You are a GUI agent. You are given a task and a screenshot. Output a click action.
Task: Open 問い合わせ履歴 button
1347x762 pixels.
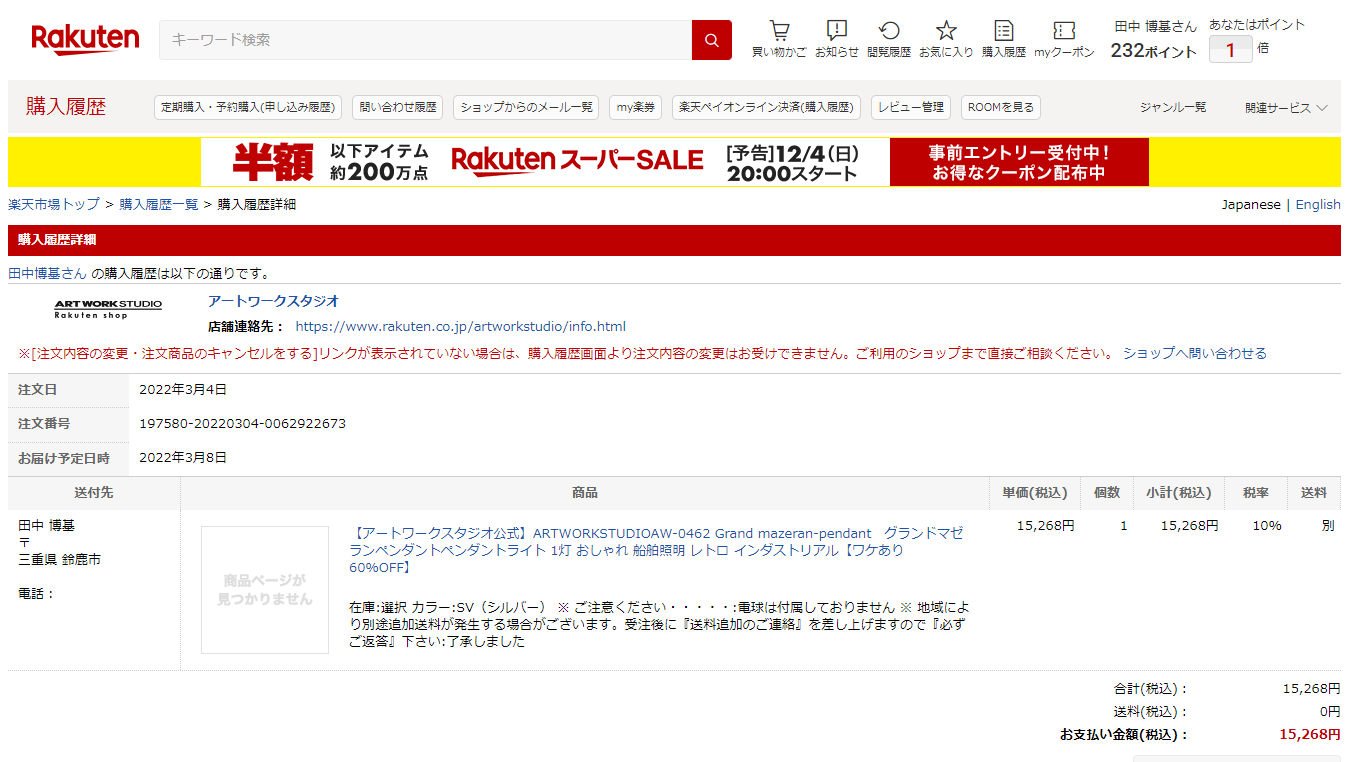[398, 107]
